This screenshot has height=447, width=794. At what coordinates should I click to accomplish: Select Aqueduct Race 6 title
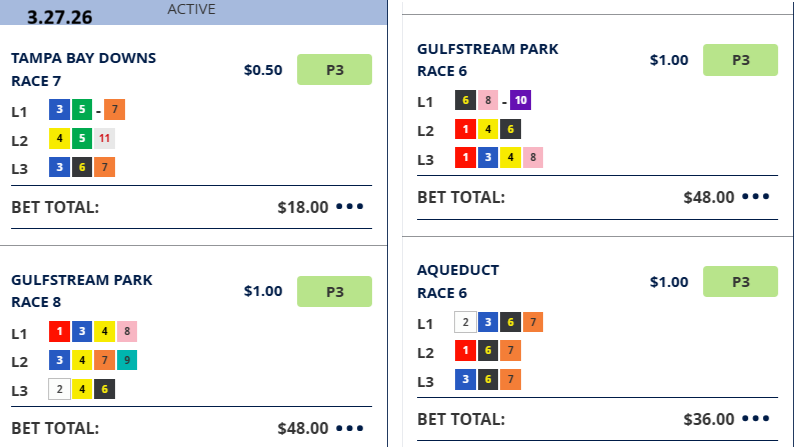pyautogui.click(x=458, y=281)
